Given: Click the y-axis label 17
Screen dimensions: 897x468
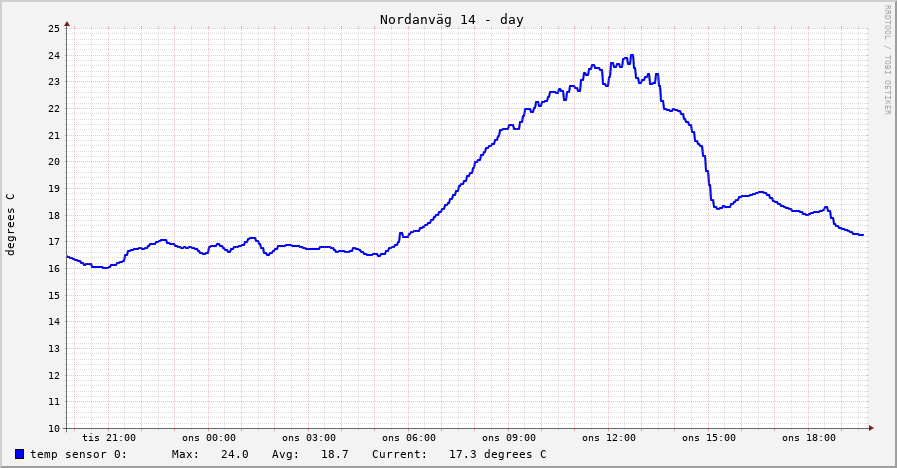Looking at the screenshot, I should click(x=54, y=242).
